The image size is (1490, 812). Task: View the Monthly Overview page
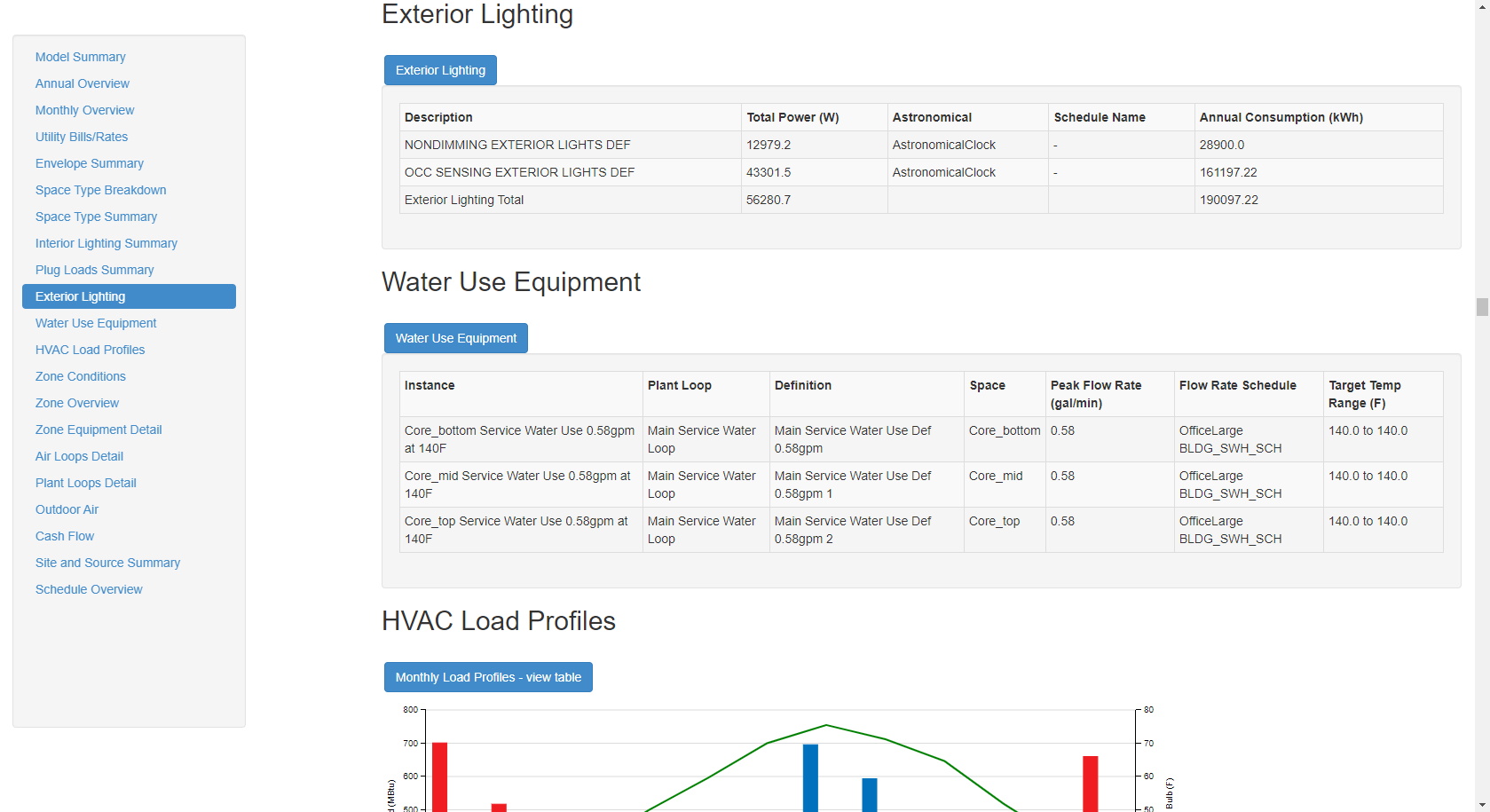(x=84, y=110)
